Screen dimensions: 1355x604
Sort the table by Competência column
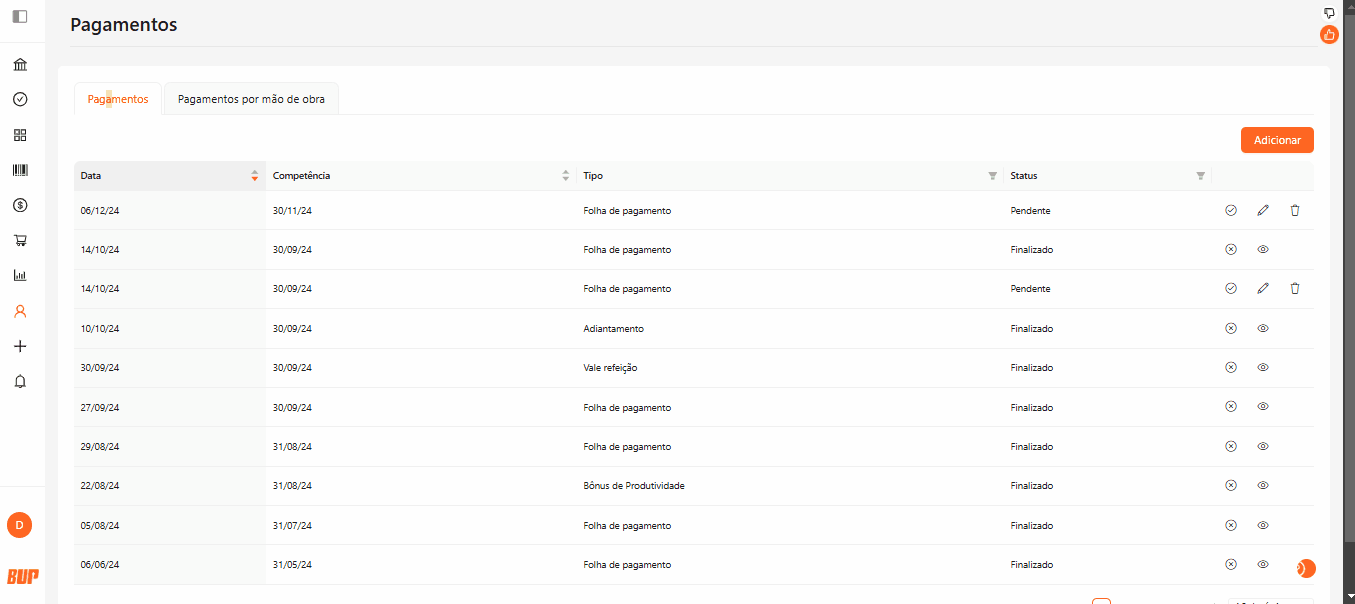coord(566,176)
